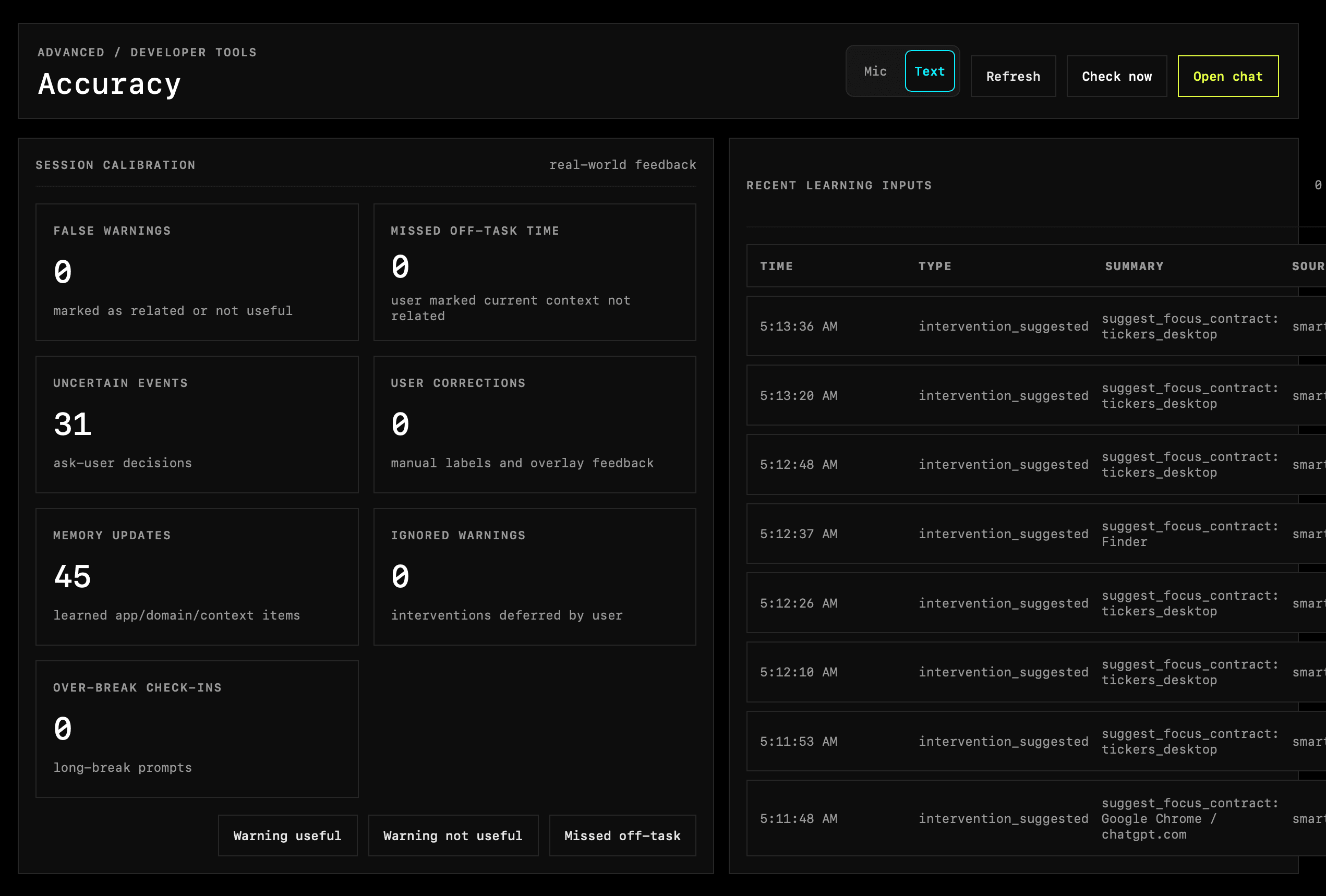This screenshot has height=896, width=1326.
Task: Open the False Warnings card
Action: (x=197, y=273)
